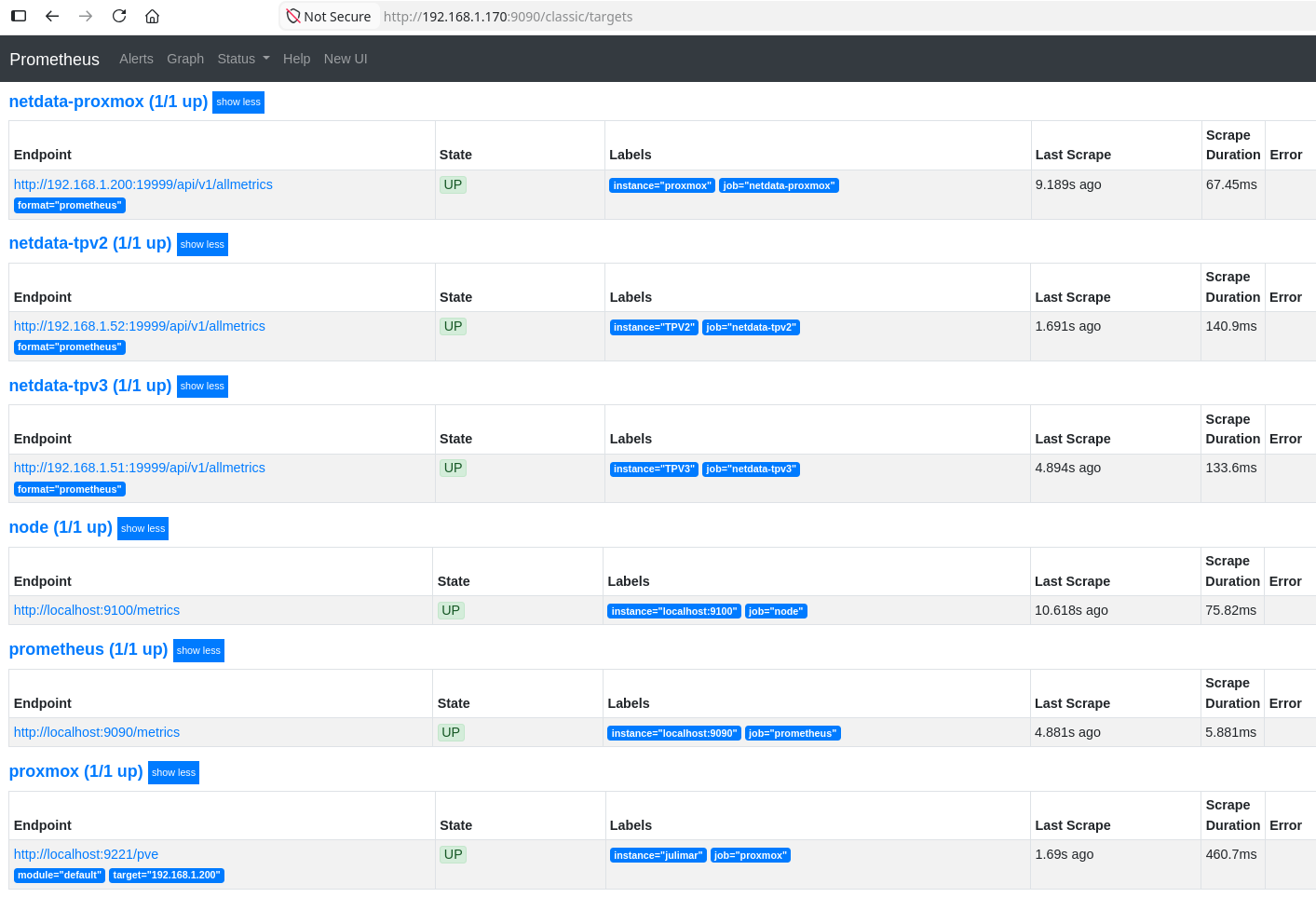
Task: Open the browser home page icon
Action: pos(153,16)
